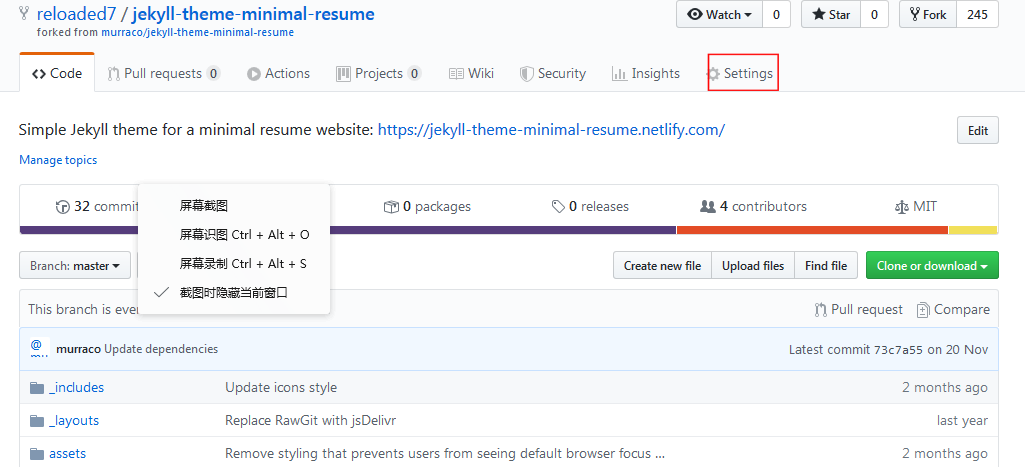Click the stargazers count 0 beside Star
This screenshot has width=1025, height=467.
(x=874, y=14)
